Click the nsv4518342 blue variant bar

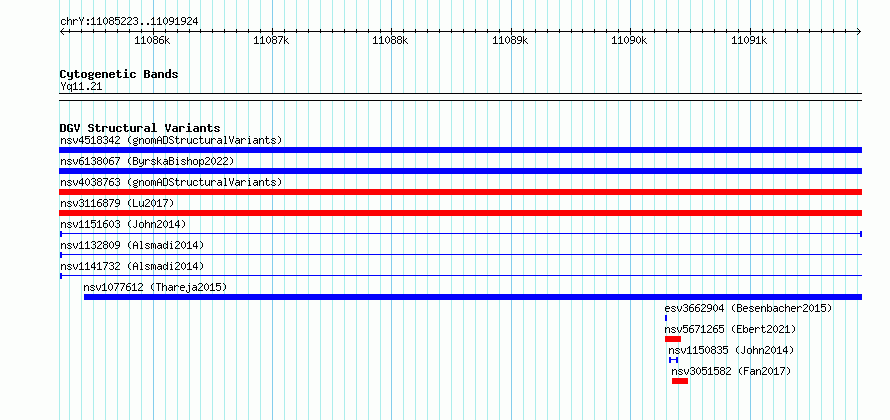460,150
